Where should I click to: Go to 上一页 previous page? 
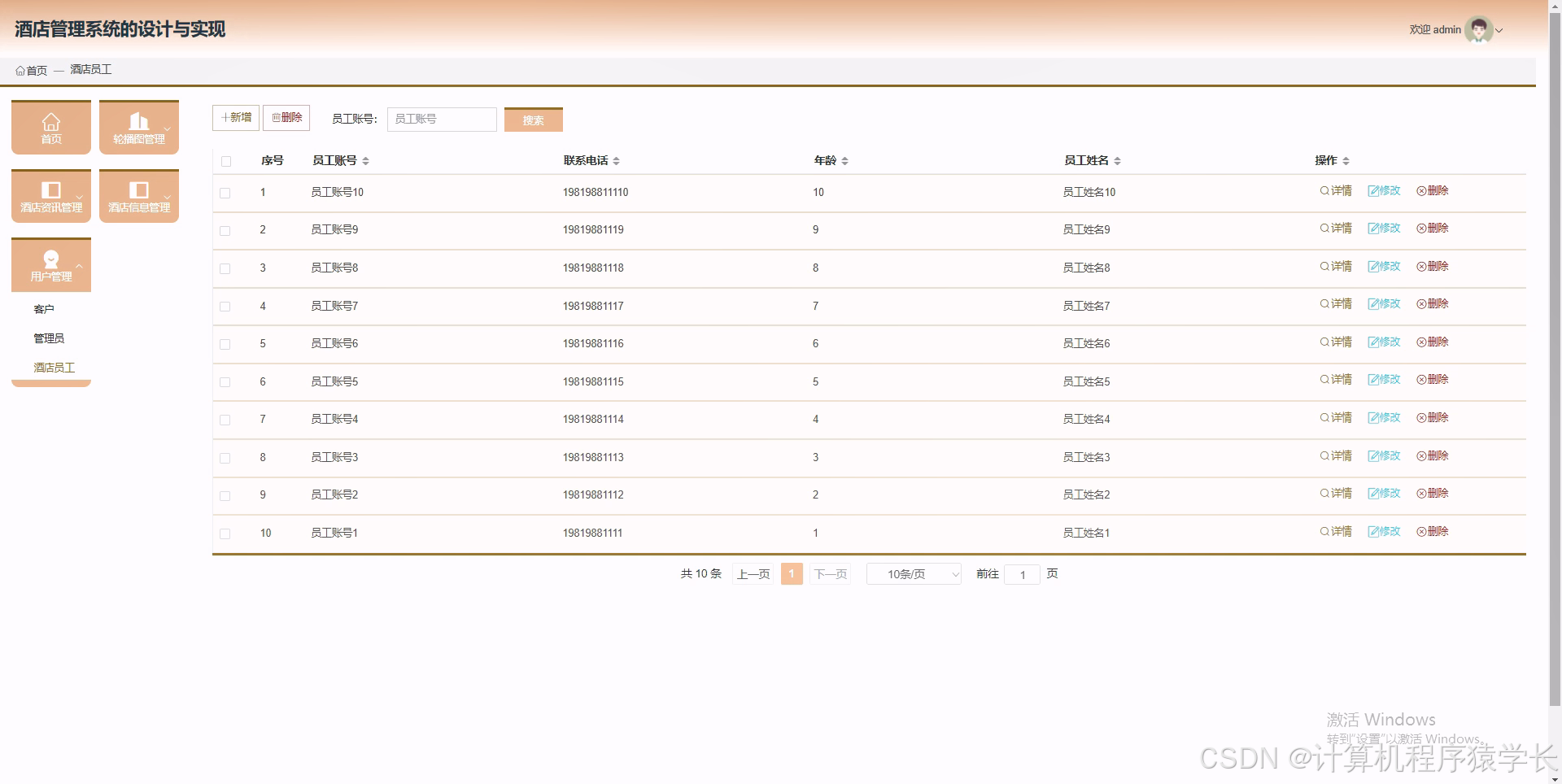[753, 574]
